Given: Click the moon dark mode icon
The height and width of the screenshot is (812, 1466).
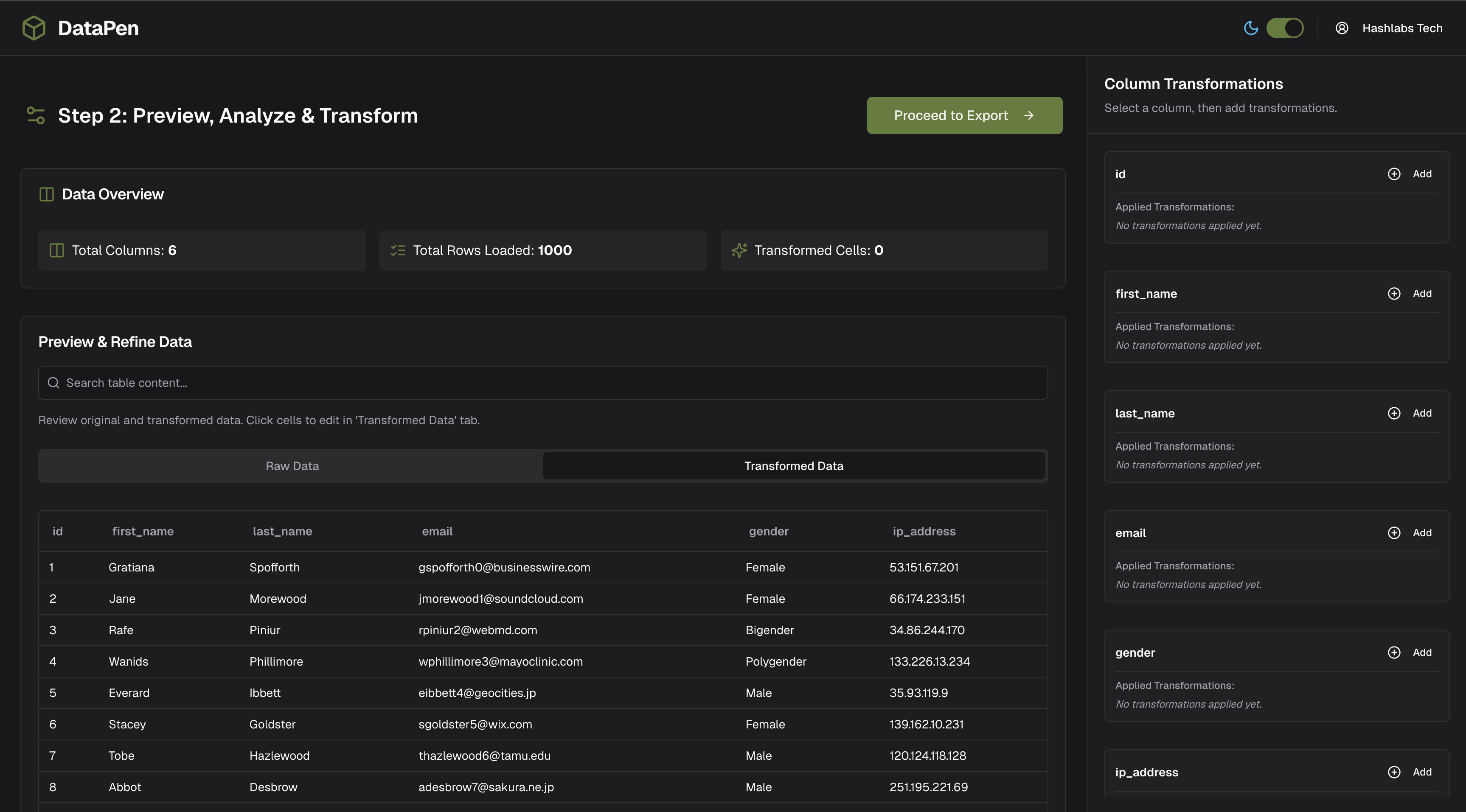Looking at the screenshot, I should pos(1251,28).
